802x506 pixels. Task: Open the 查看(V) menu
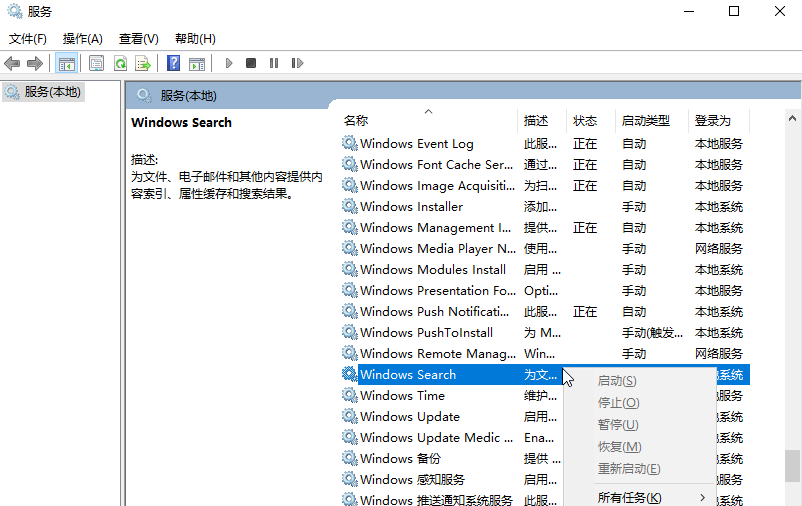tap(139, 39)
